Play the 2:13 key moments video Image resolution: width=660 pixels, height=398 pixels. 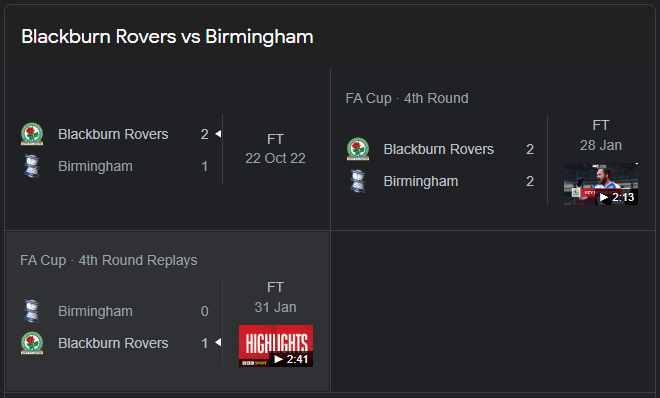601,184
